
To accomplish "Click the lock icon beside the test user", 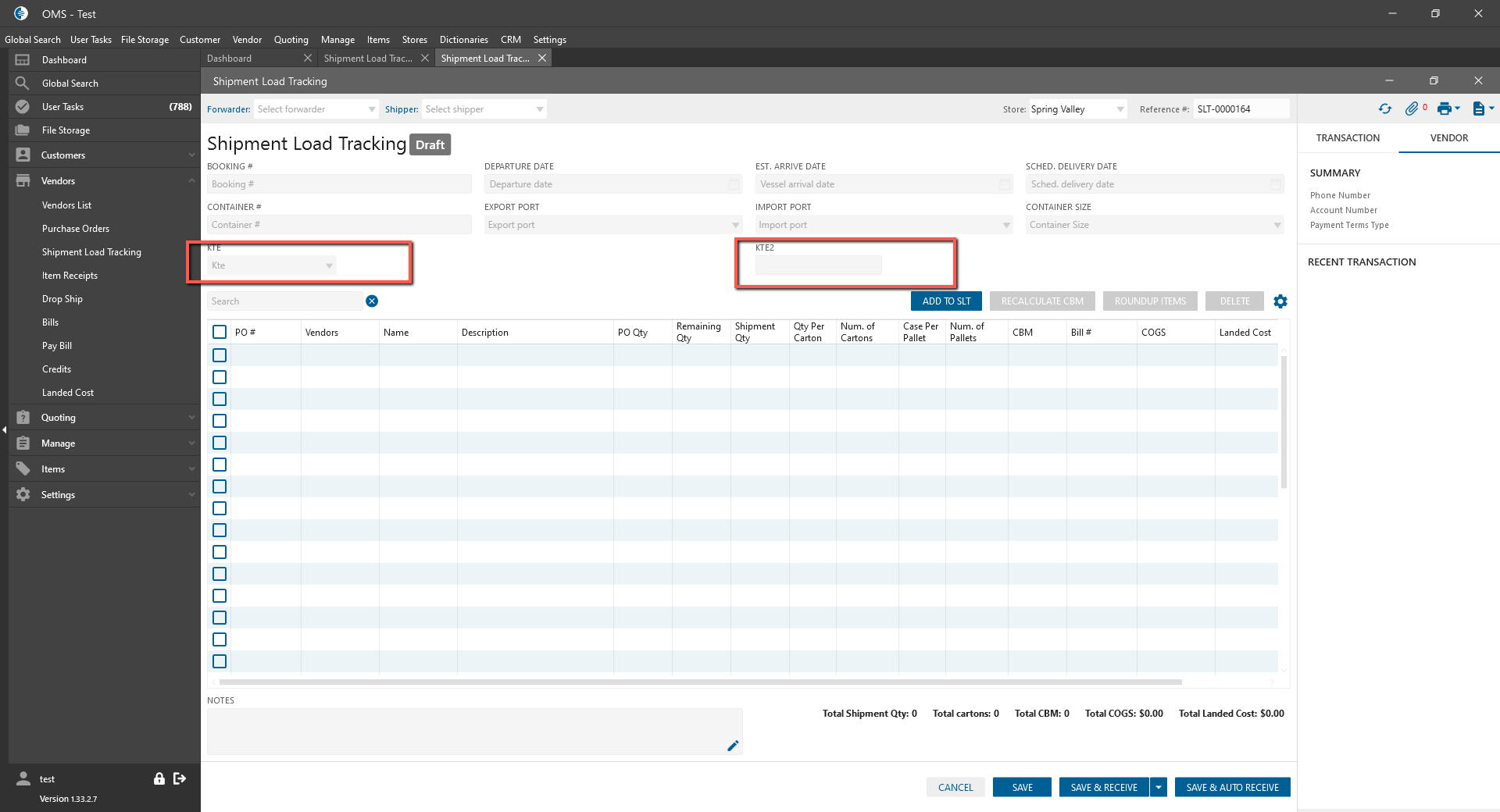I will tap(159, 778).
